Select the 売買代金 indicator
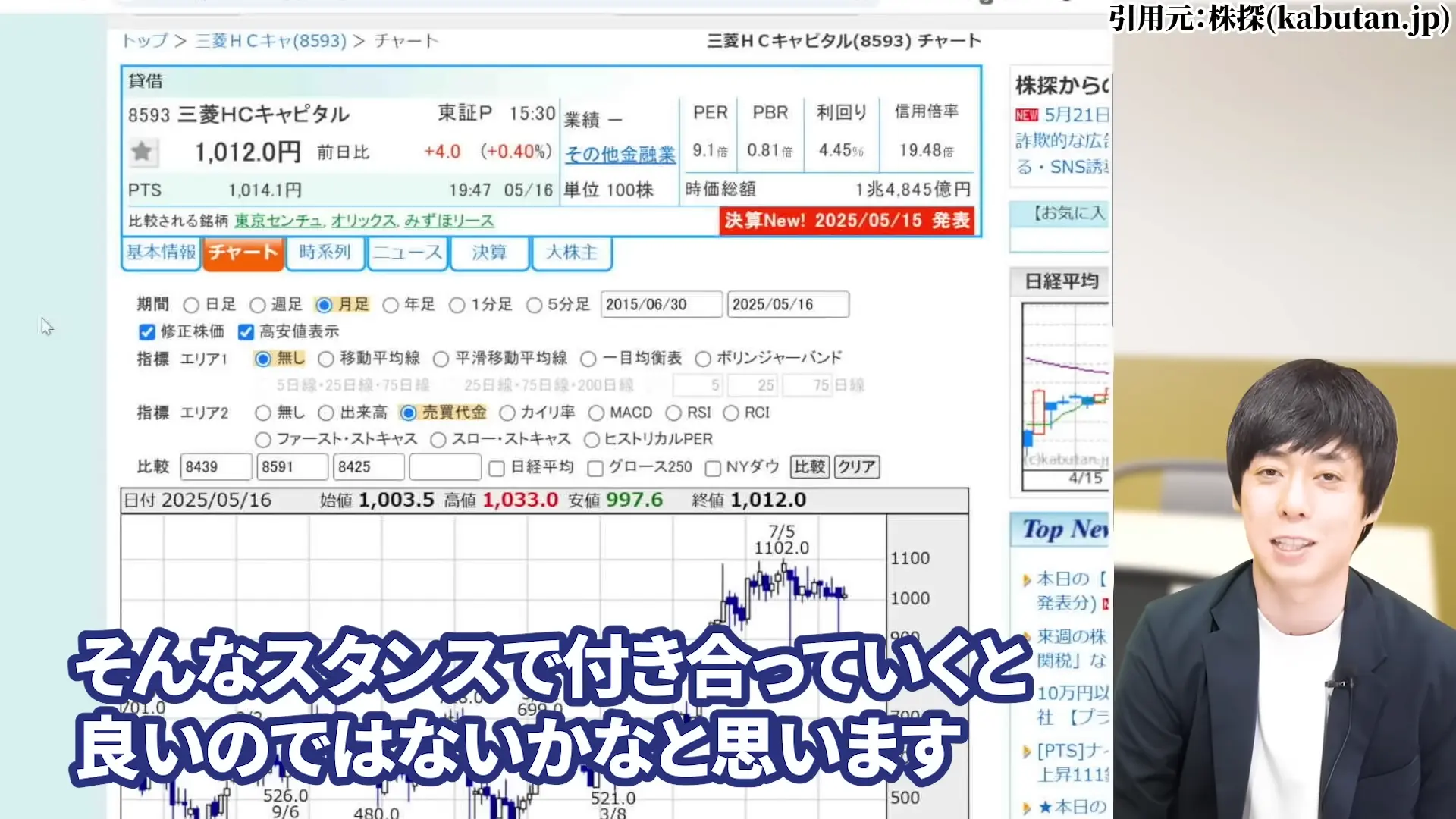1456x819 pixels. 408,413
